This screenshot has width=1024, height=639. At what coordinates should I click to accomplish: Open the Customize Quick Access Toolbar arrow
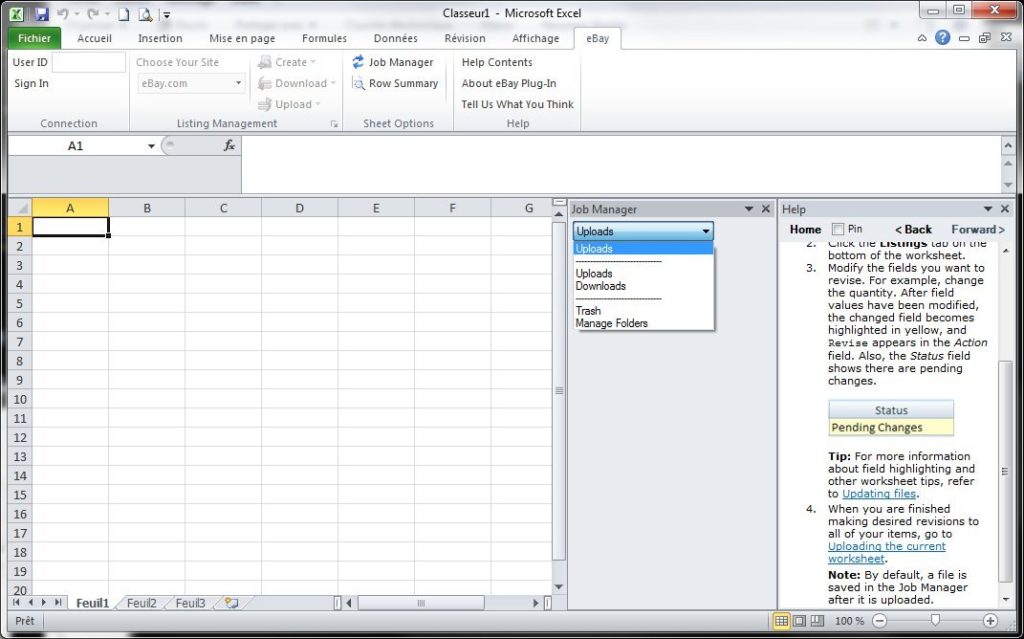(166, 14)
